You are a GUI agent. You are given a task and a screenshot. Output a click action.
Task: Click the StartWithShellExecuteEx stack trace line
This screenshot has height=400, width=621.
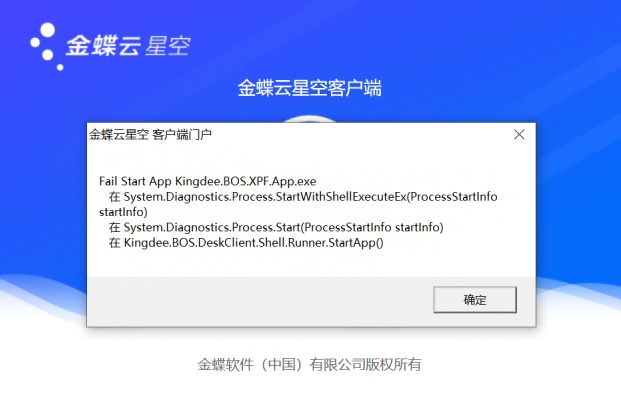click(x=303, y=197)
